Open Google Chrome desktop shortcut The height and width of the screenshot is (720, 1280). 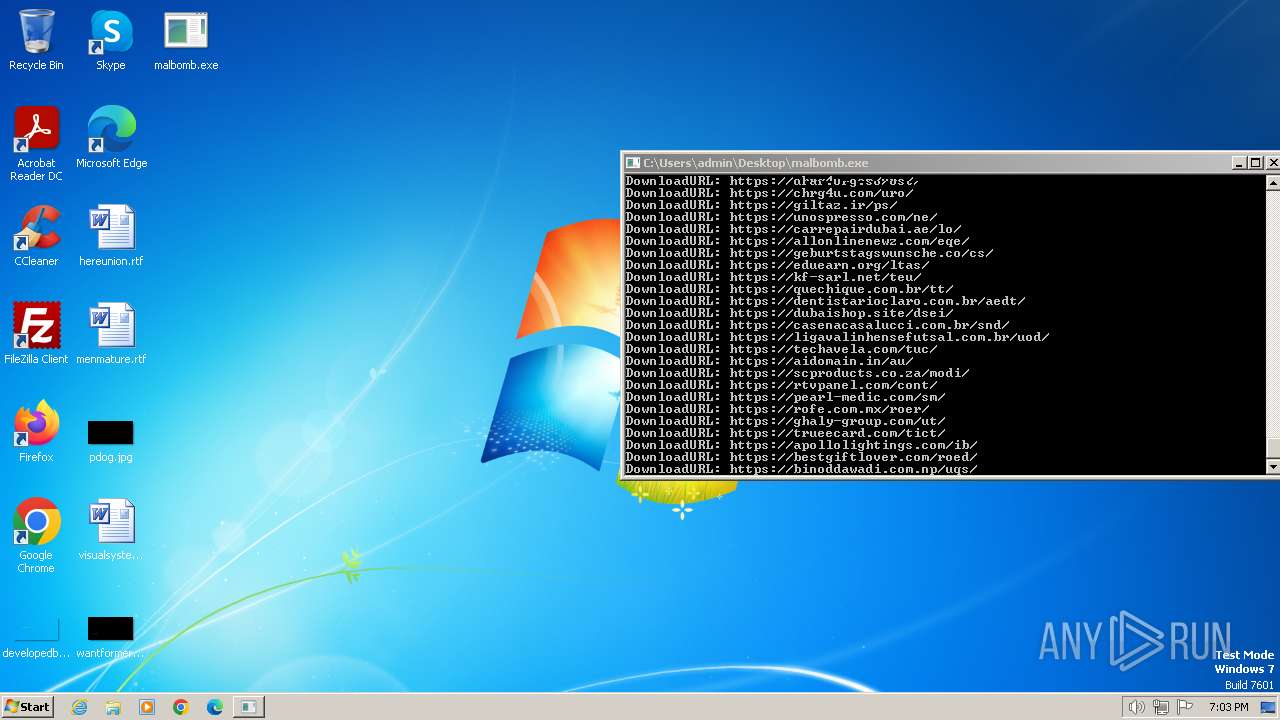click(x=36, y=536)
